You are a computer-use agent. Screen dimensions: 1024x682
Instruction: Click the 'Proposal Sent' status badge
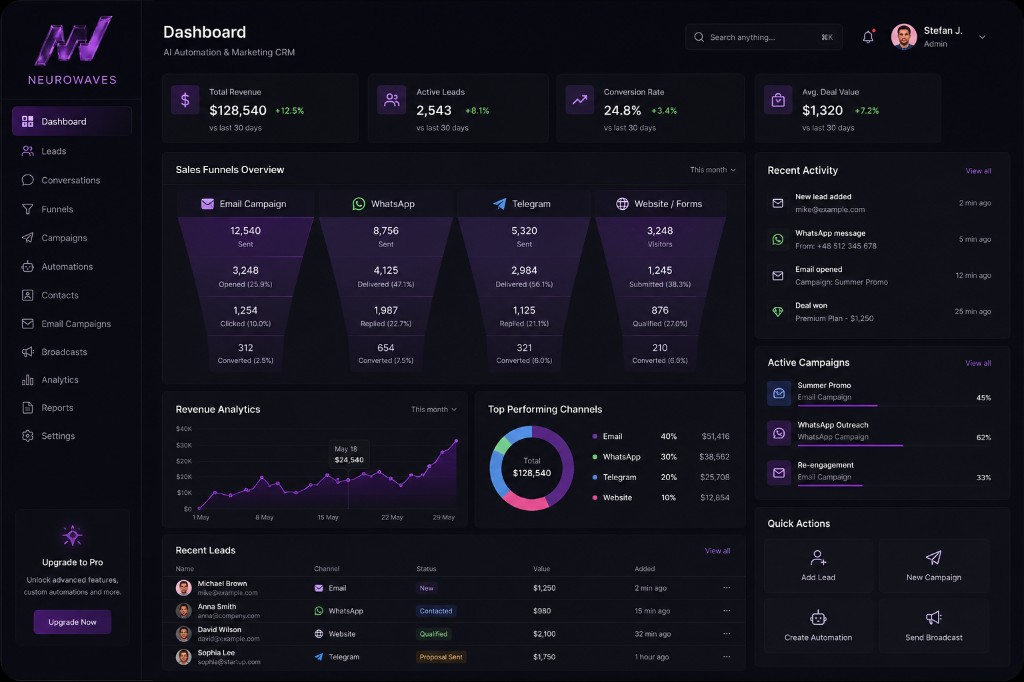[x=441, y=657]
